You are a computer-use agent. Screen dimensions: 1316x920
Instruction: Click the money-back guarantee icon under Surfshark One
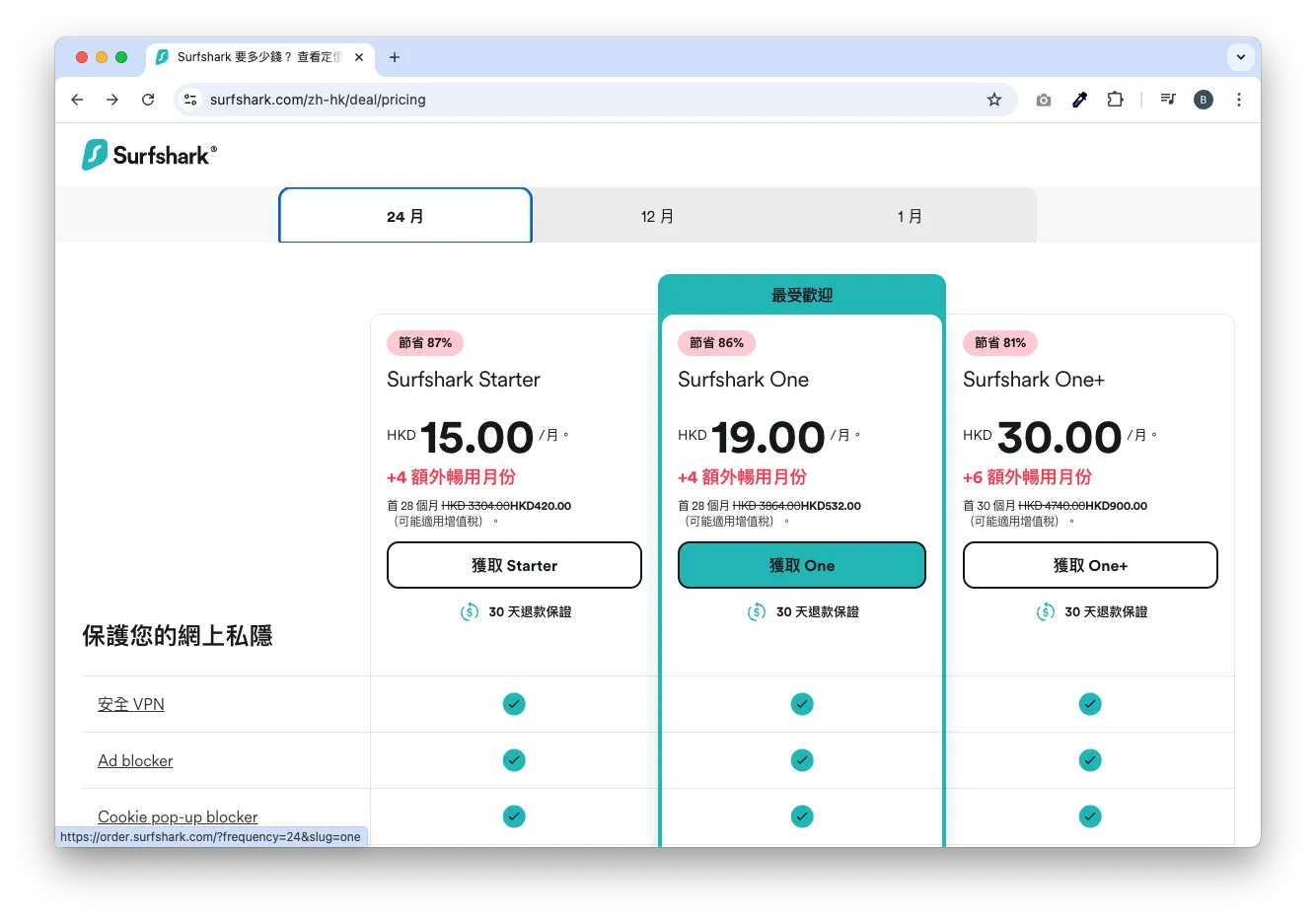[756, 611]
